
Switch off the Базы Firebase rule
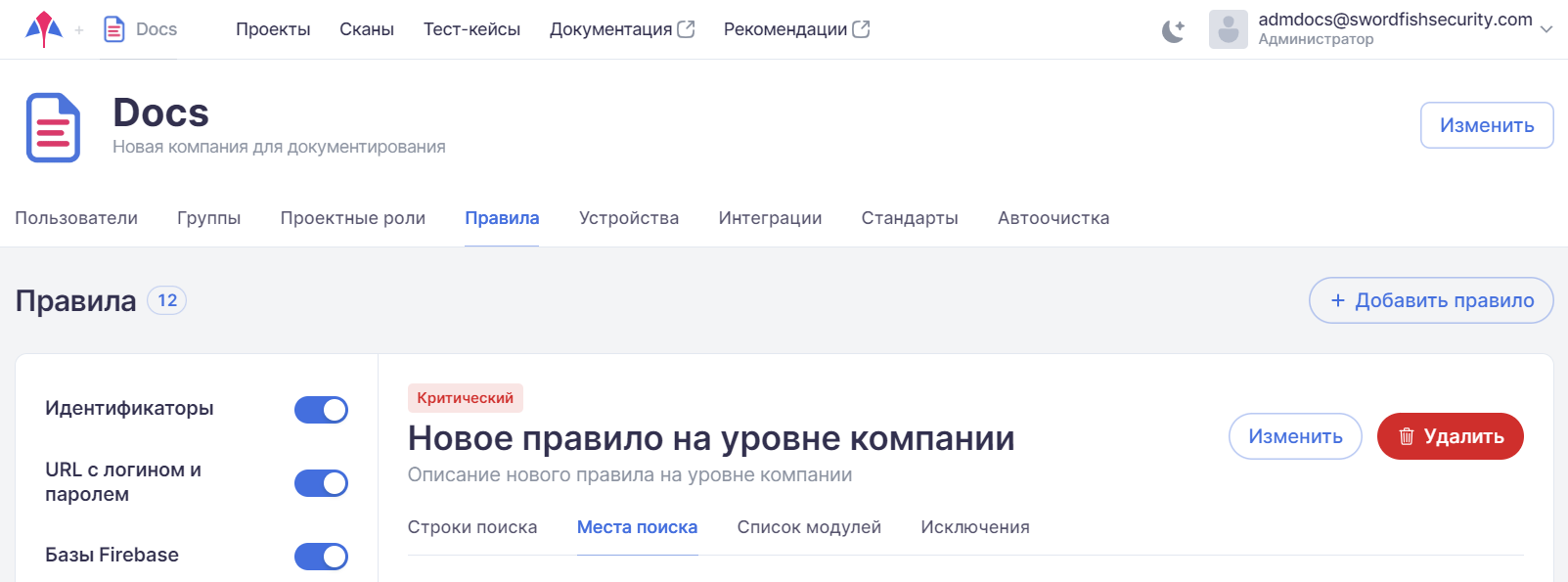tap(321, 557)
